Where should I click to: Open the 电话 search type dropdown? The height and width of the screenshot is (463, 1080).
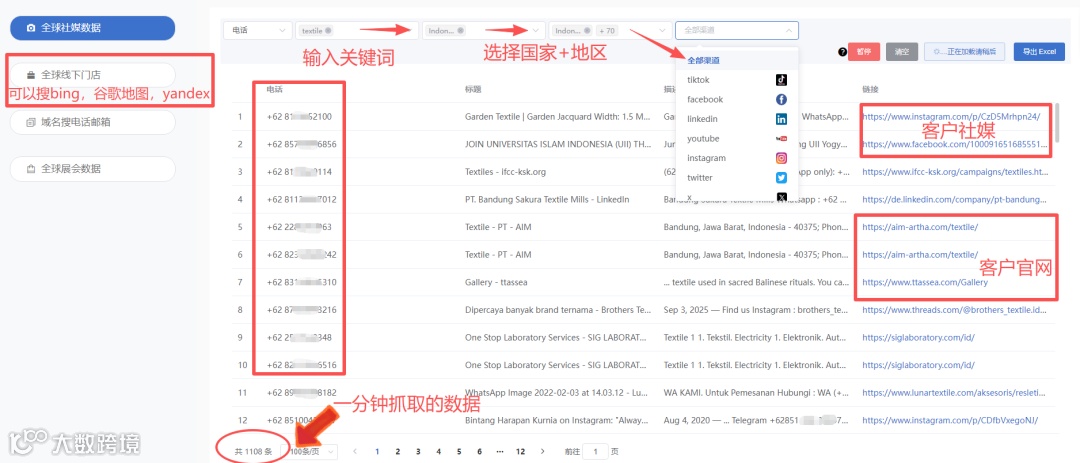[258, 30]
